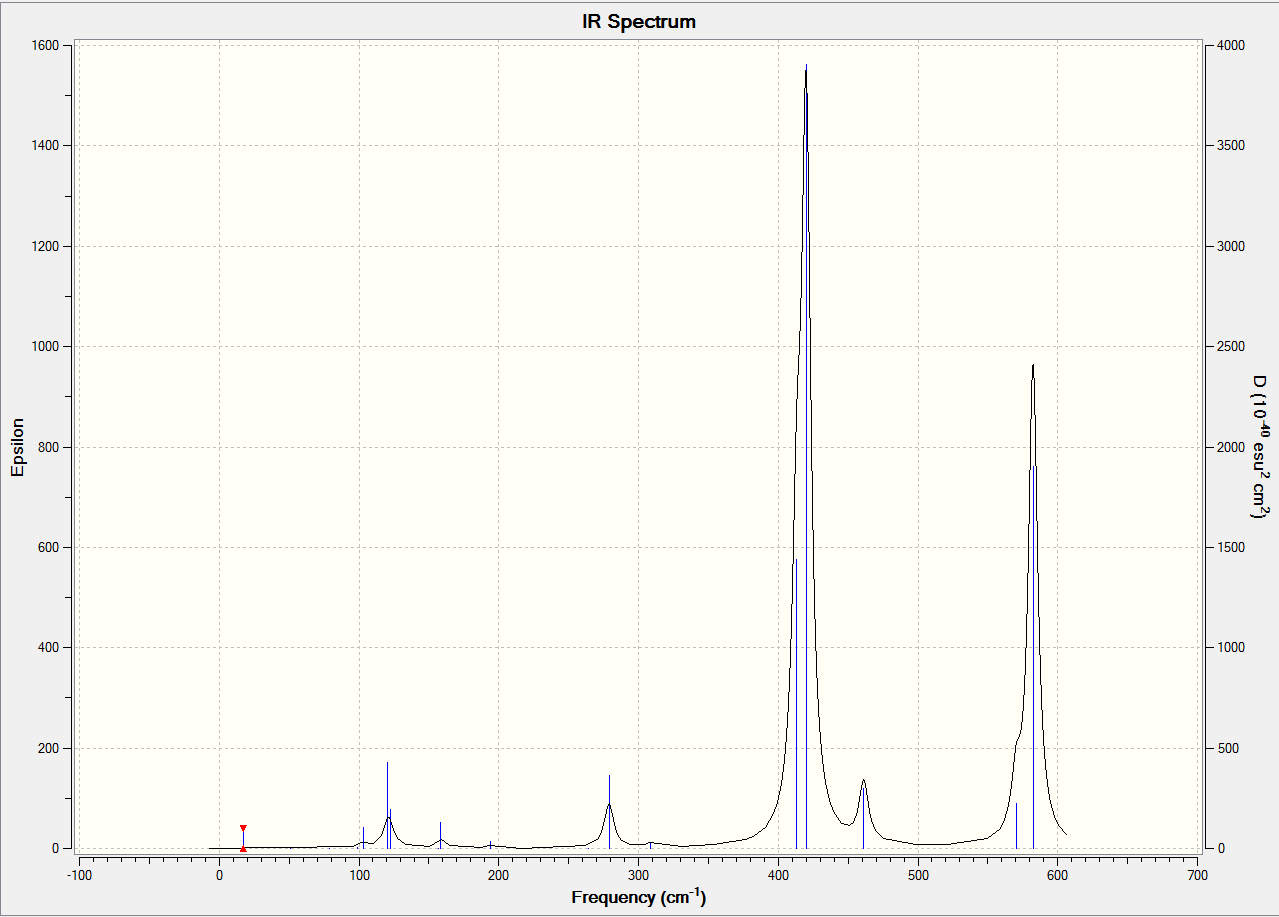Screen dimensions: 1279x917
Task: Click the '400' tick on the frequency axis
Action: coord(778,875)
